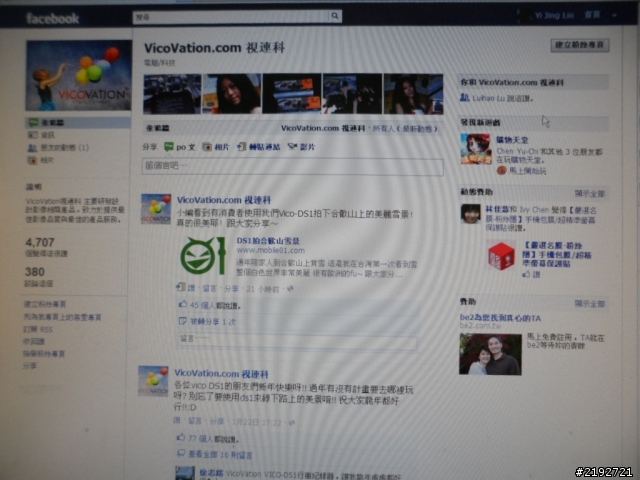
Task: Click the friends activity people icon
Action: (x=33, y=148)
